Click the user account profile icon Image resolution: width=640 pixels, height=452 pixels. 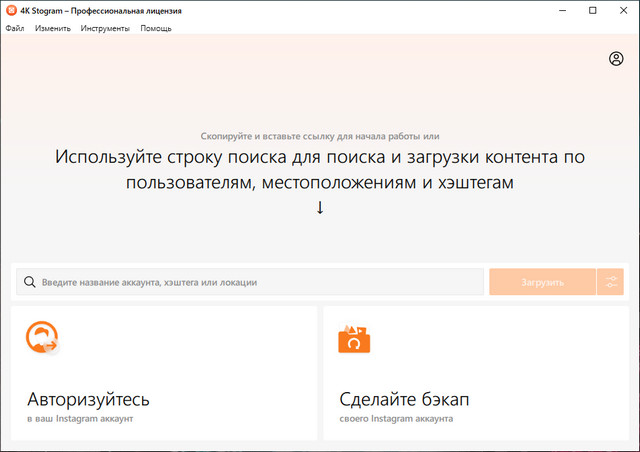click(616, 59)
